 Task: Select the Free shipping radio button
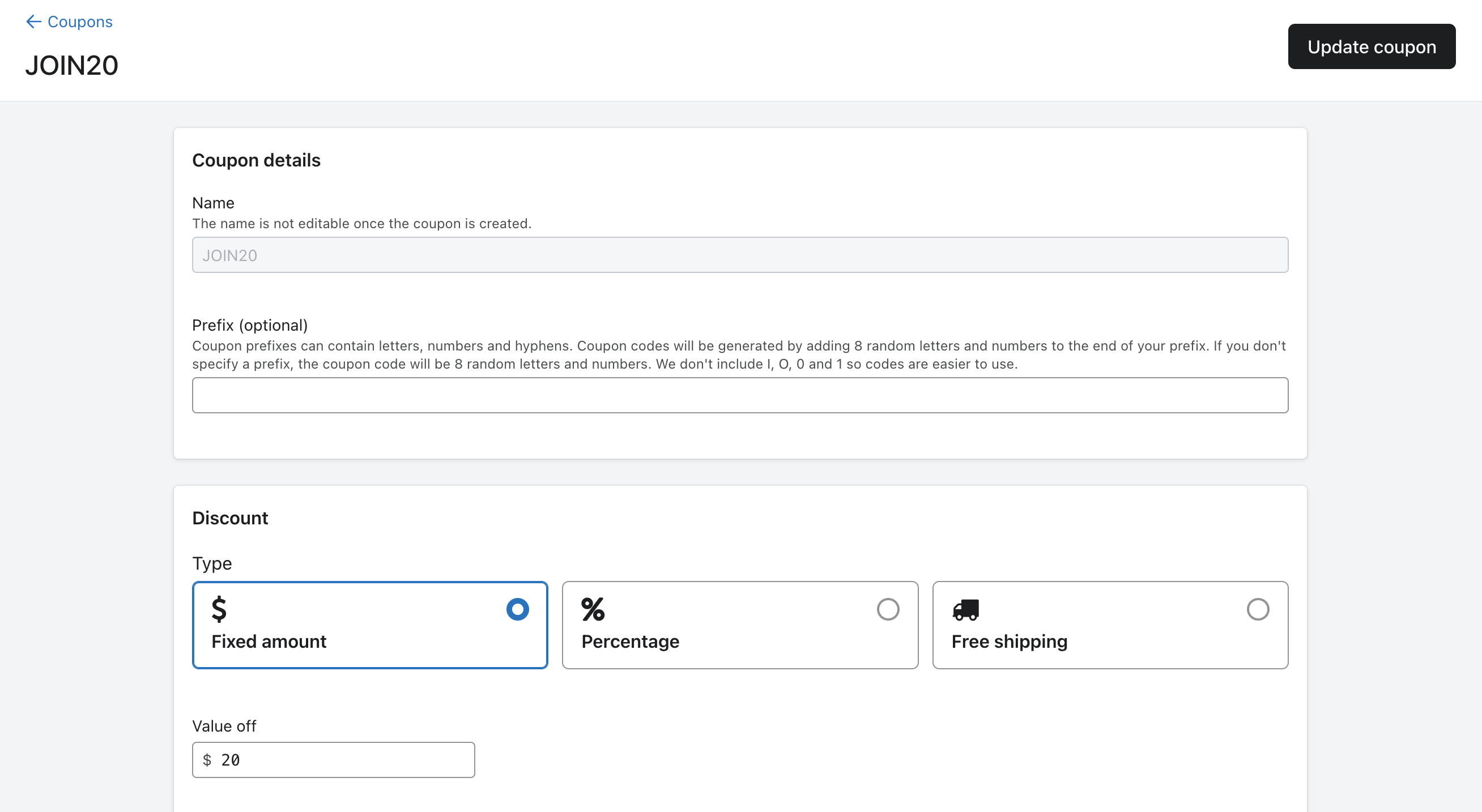tap(1259, 609)
